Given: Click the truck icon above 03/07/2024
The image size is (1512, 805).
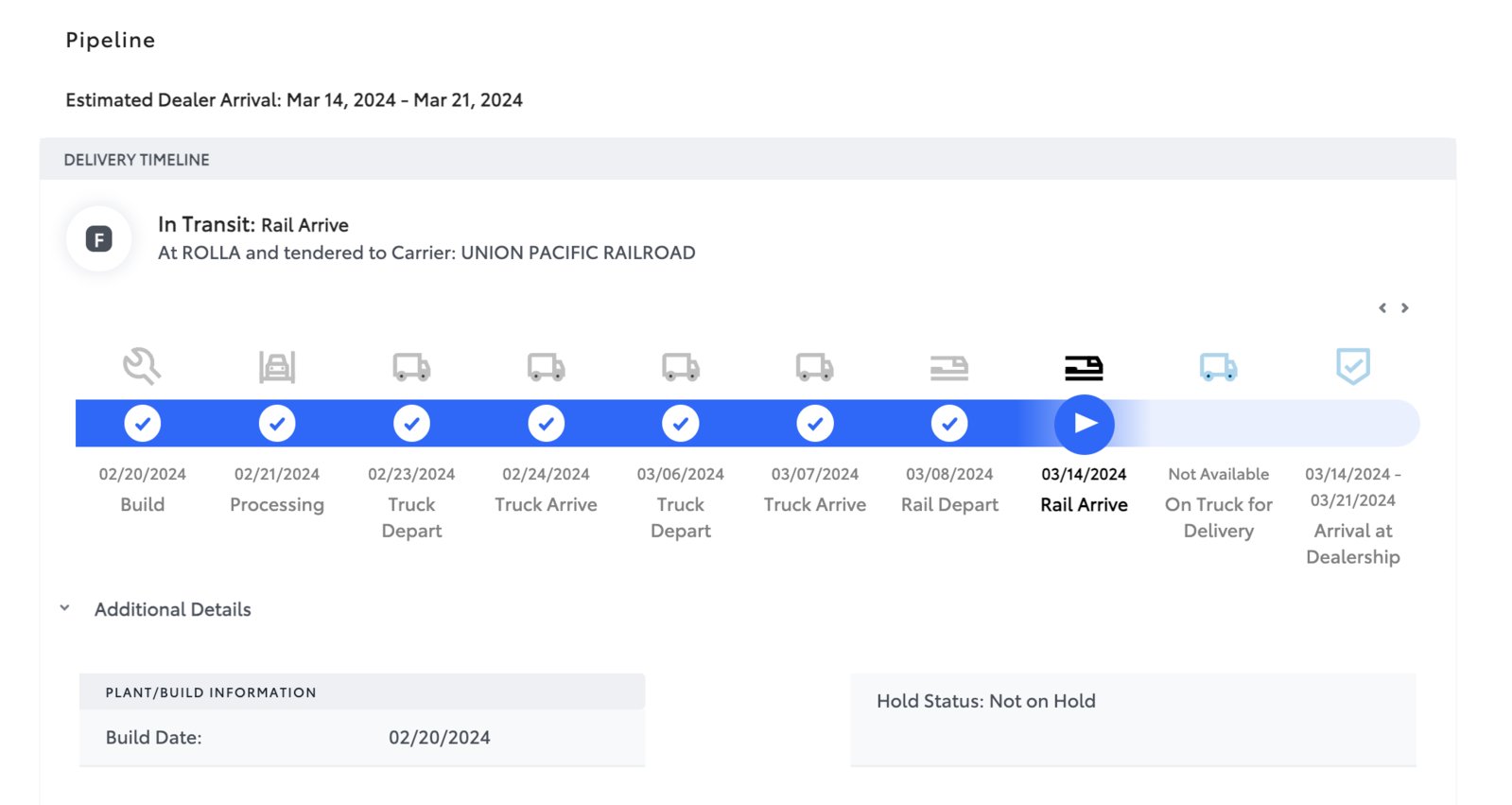Looking at the screenshot, I should (x=815, y=367).
